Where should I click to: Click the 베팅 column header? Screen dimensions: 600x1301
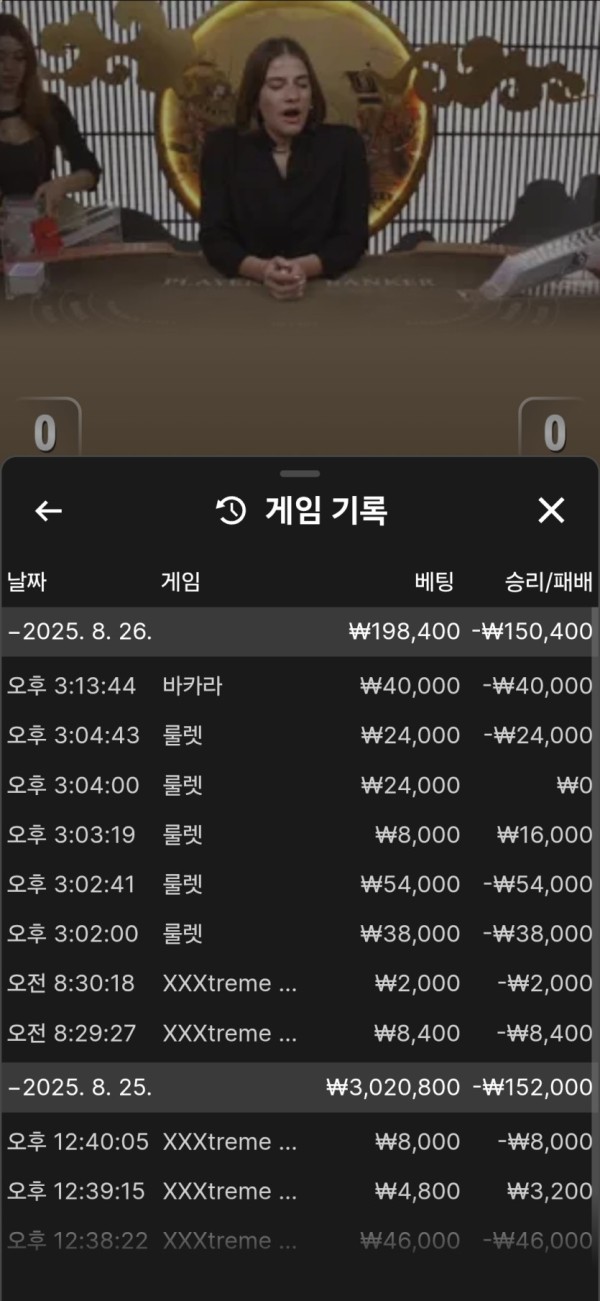coord(434,582)
